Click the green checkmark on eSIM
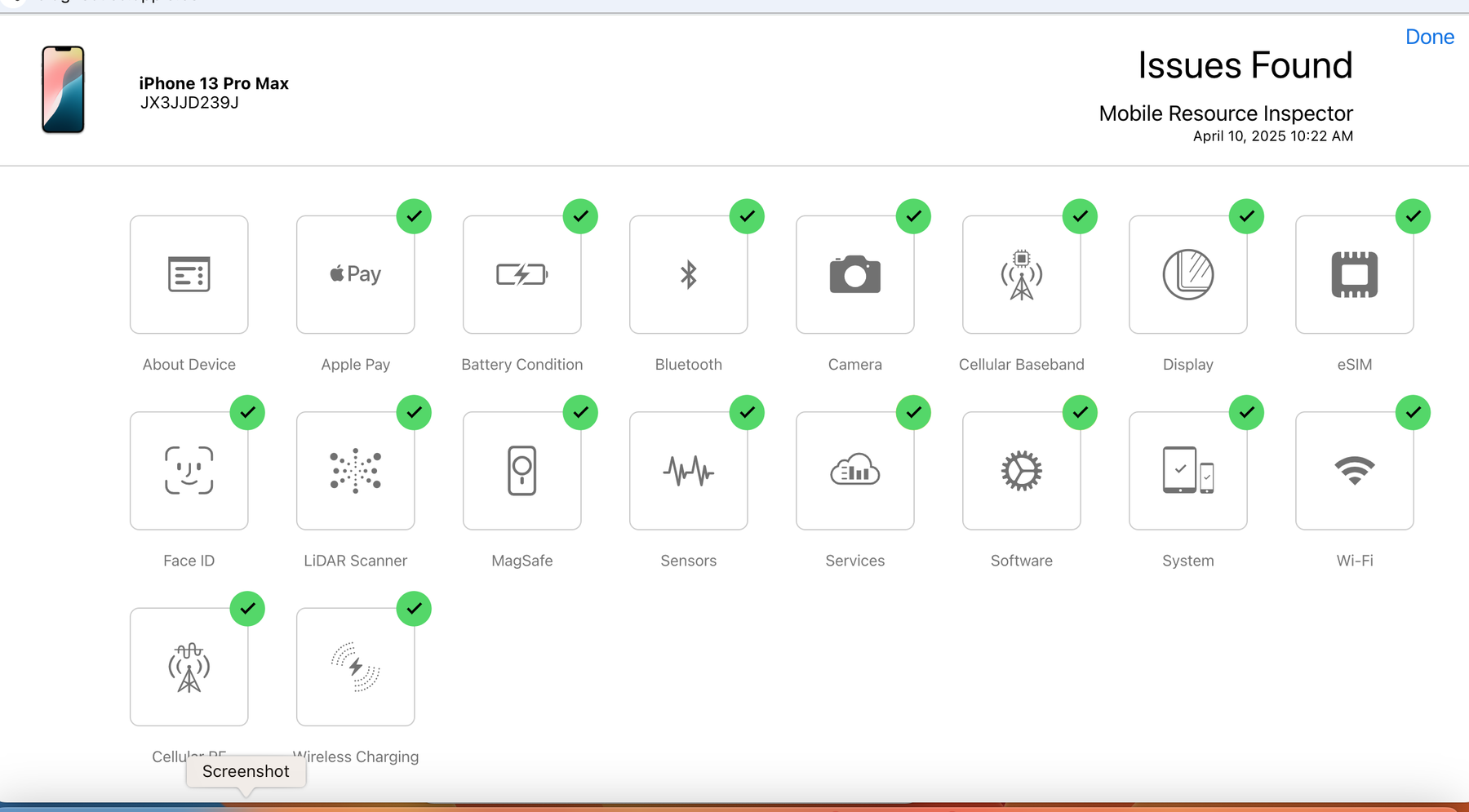 point(1413,216)
